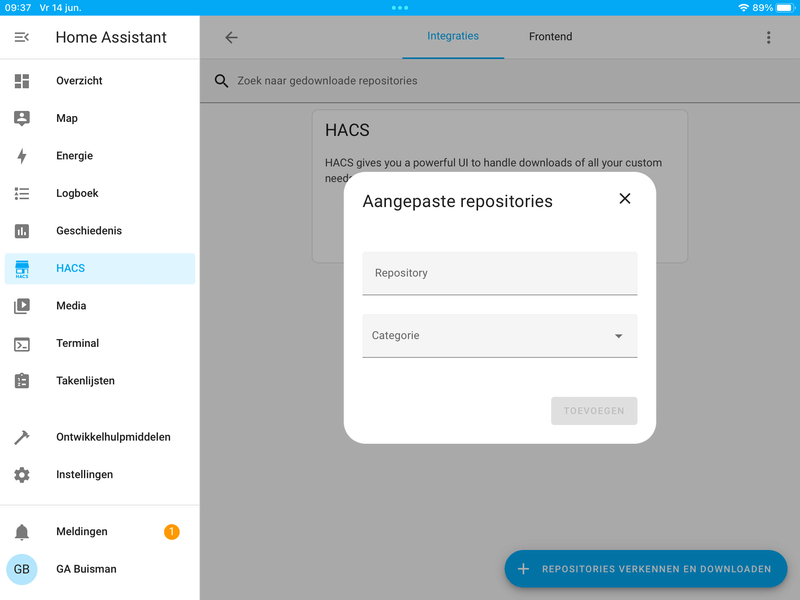800x600 pixels.
Task: Click the Meldingen bell icon
Action: coord(21,532)
